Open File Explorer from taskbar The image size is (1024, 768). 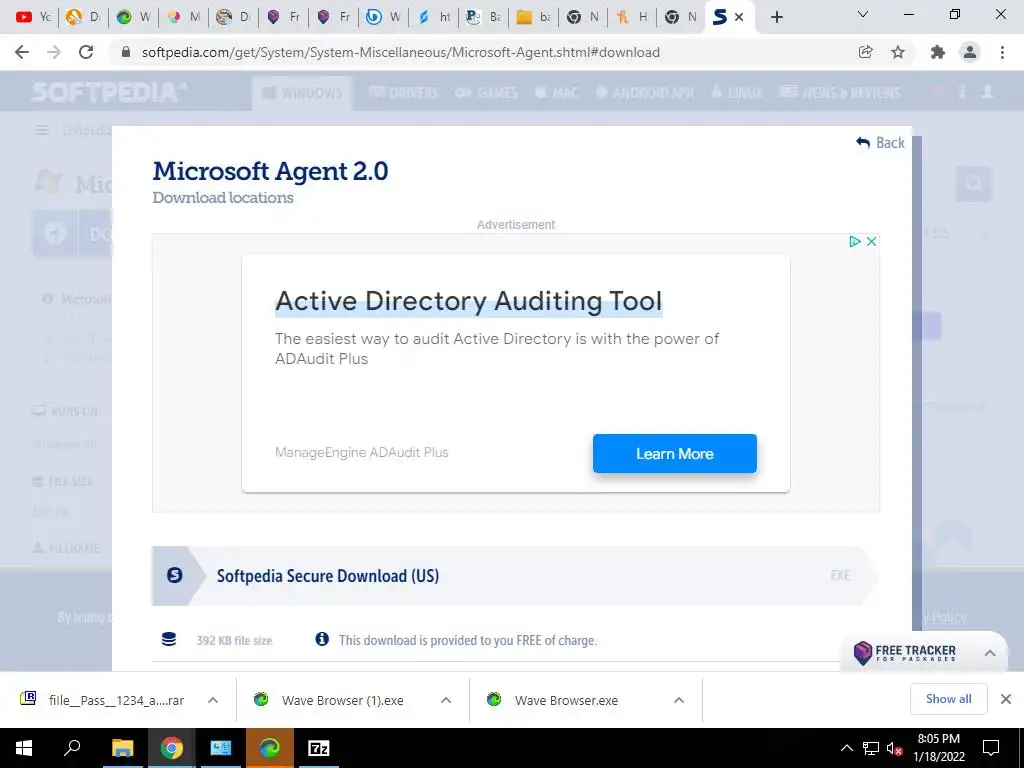[122, 748]
